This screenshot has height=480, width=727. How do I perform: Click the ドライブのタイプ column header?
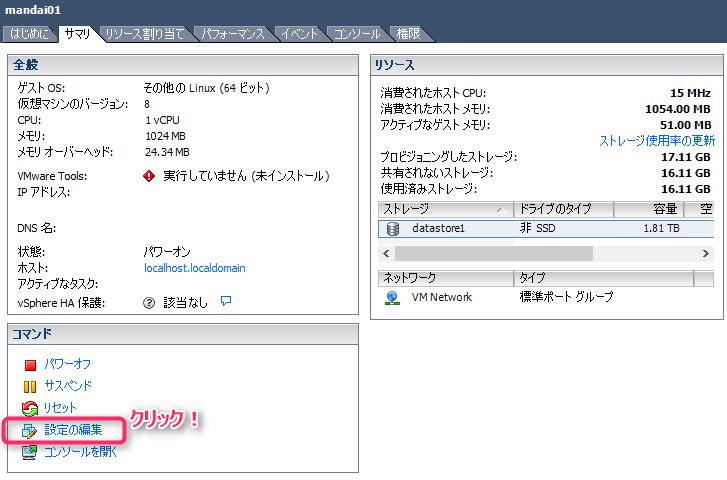564,210
